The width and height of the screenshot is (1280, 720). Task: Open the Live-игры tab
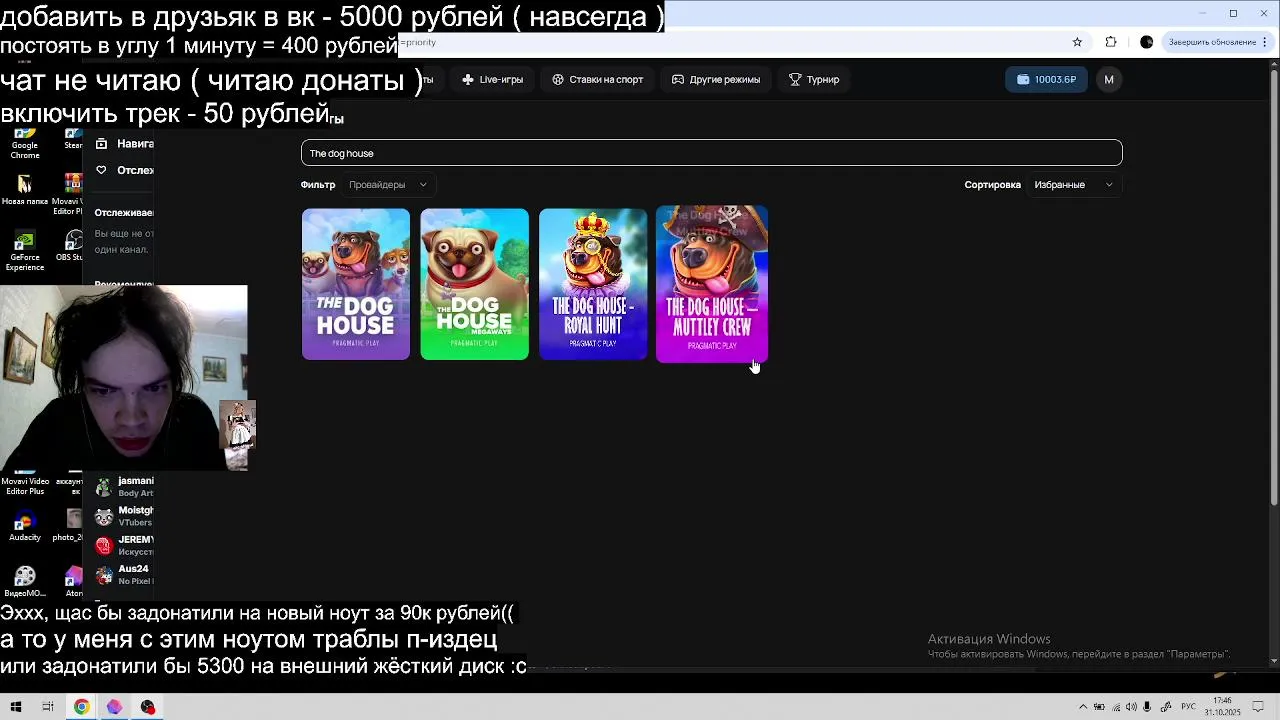[x=492, y=79]
